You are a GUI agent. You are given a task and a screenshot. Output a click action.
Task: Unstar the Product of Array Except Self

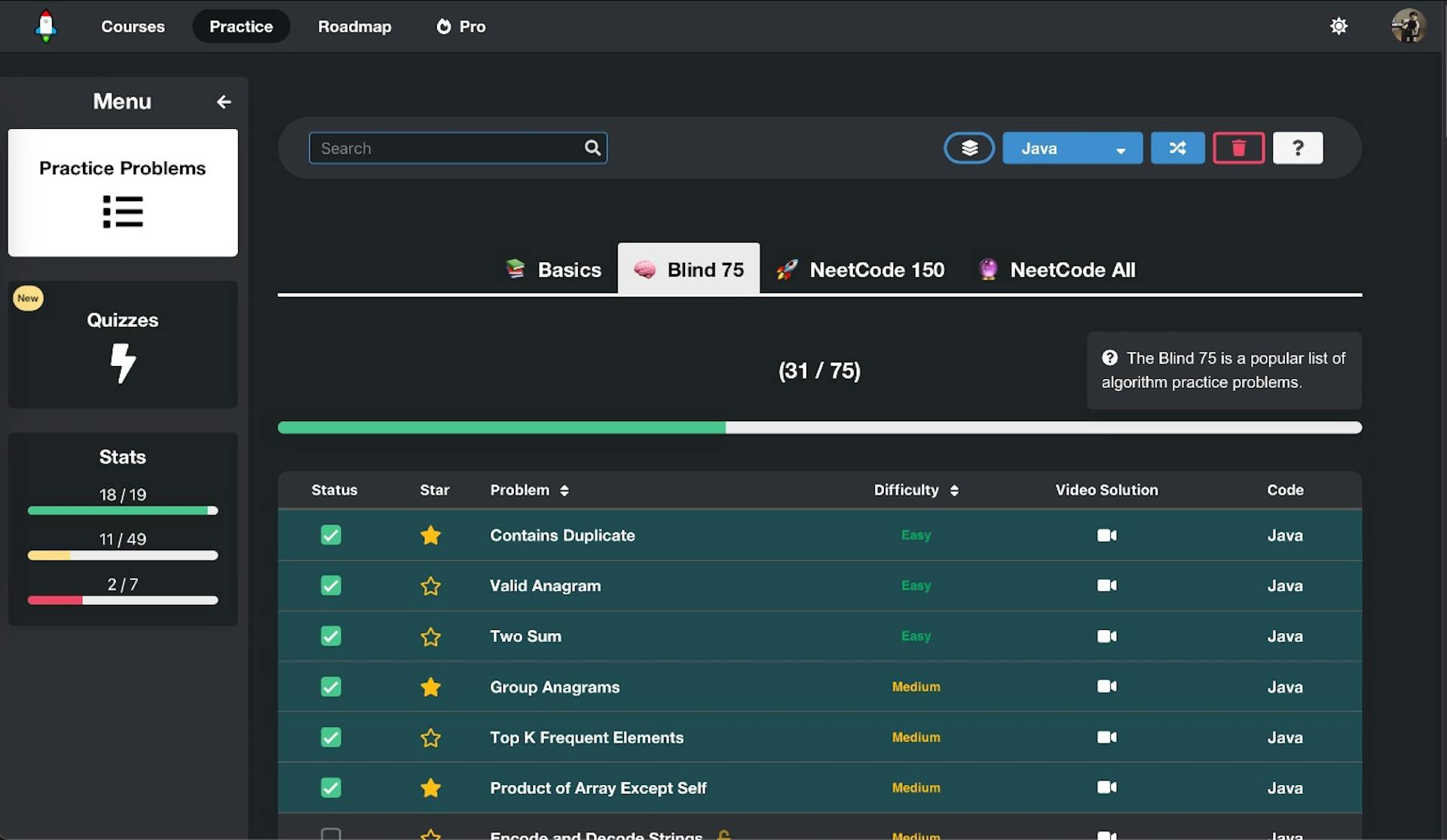tap(430, 788)
